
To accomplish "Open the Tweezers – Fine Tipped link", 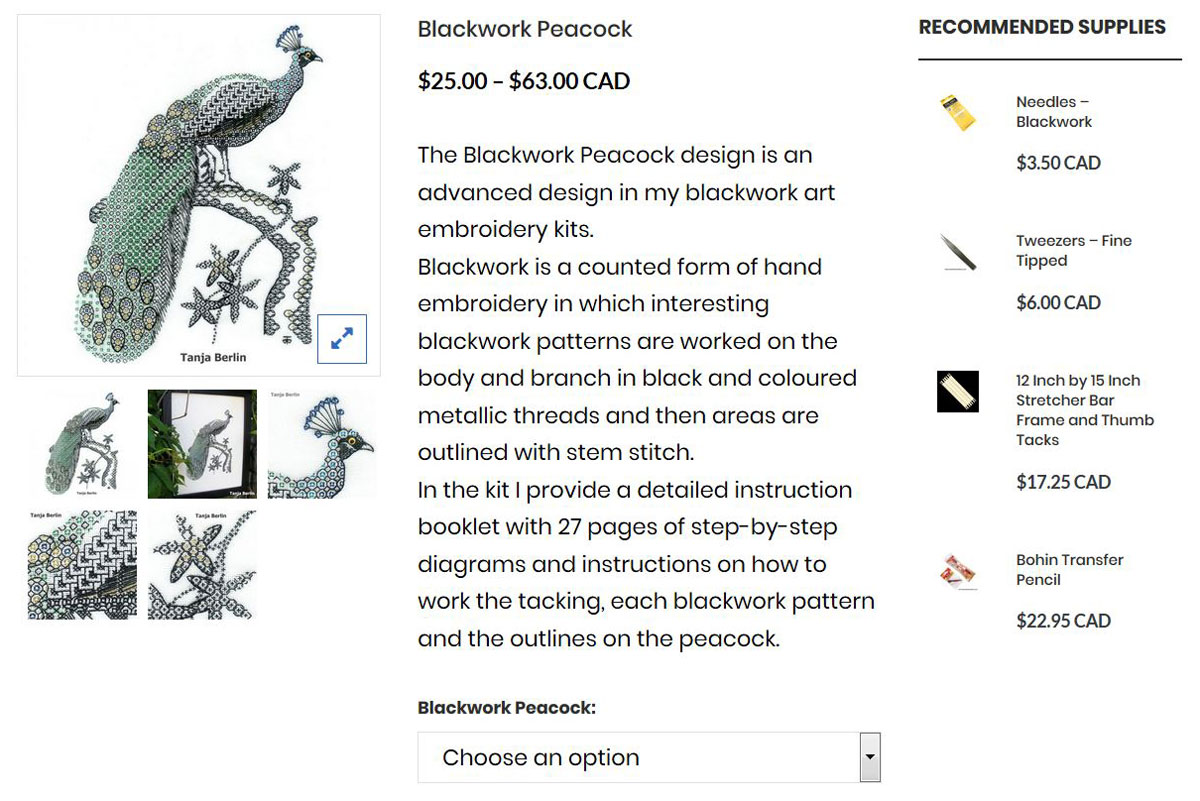I will 1073,251.
